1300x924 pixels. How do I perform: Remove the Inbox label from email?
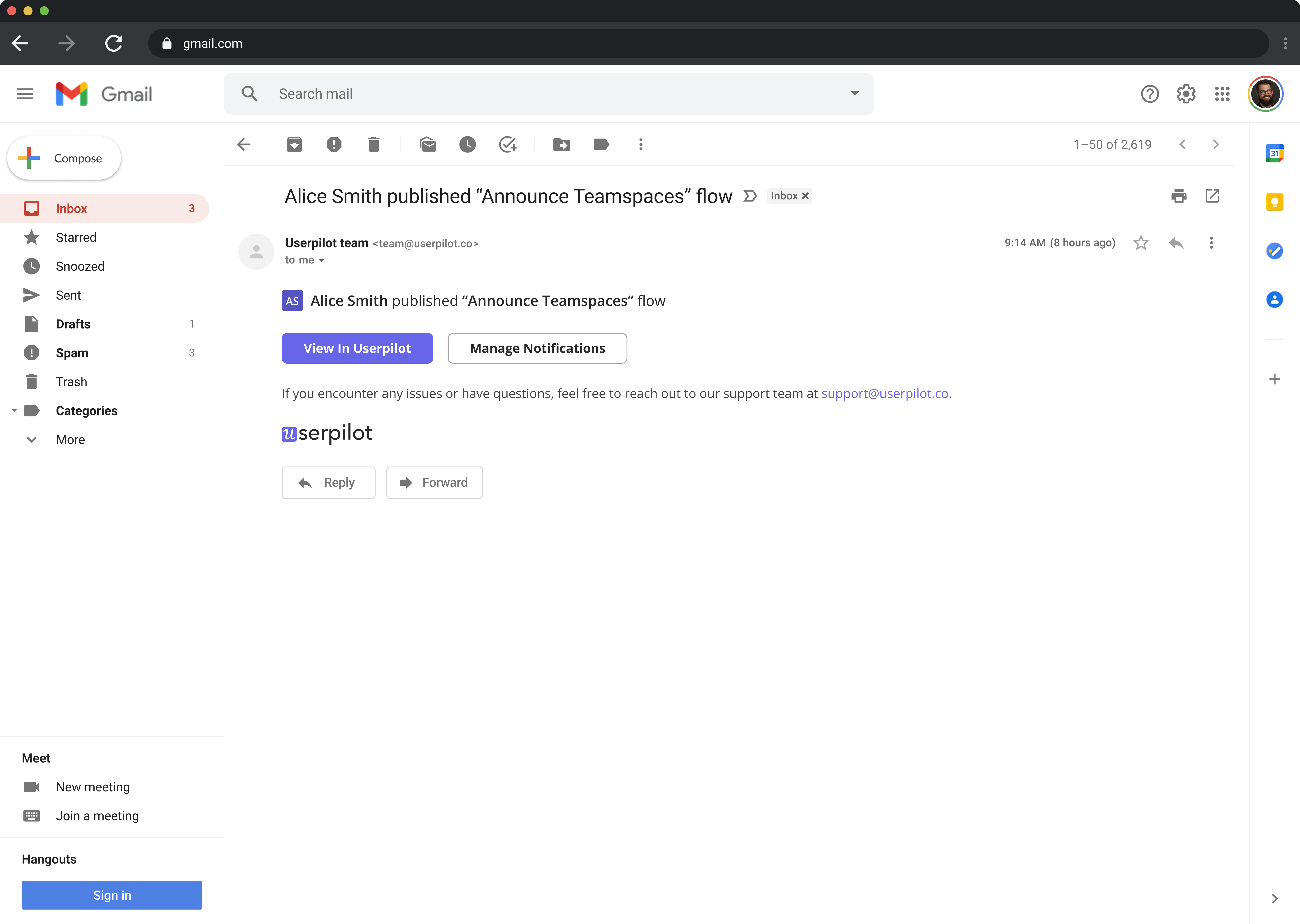coord(805,196)
